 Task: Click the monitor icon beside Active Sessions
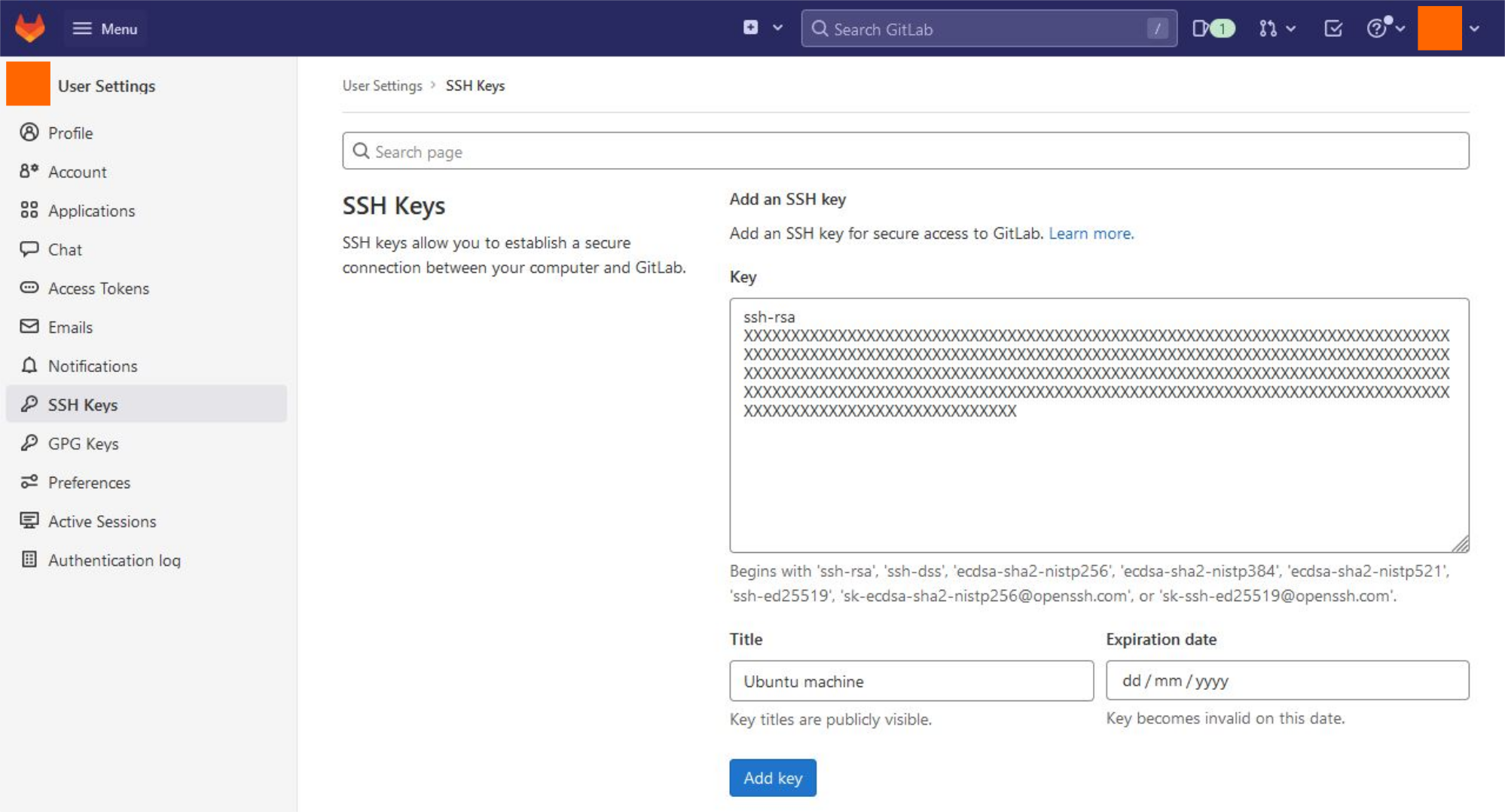pos(29,520)
